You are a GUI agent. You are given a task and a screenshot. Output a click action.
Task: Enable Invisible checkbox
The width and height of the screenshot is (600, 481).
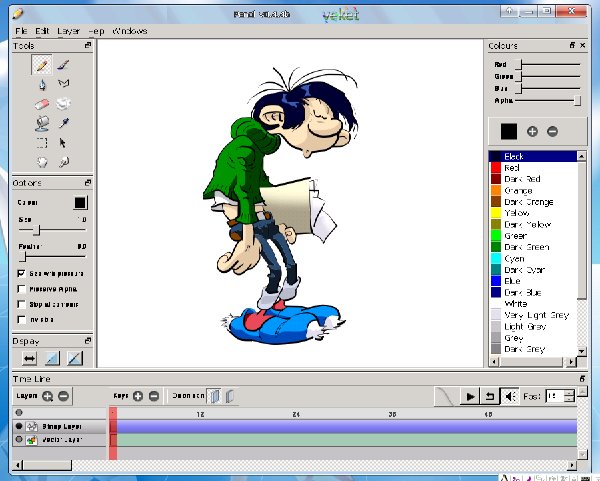21,320
